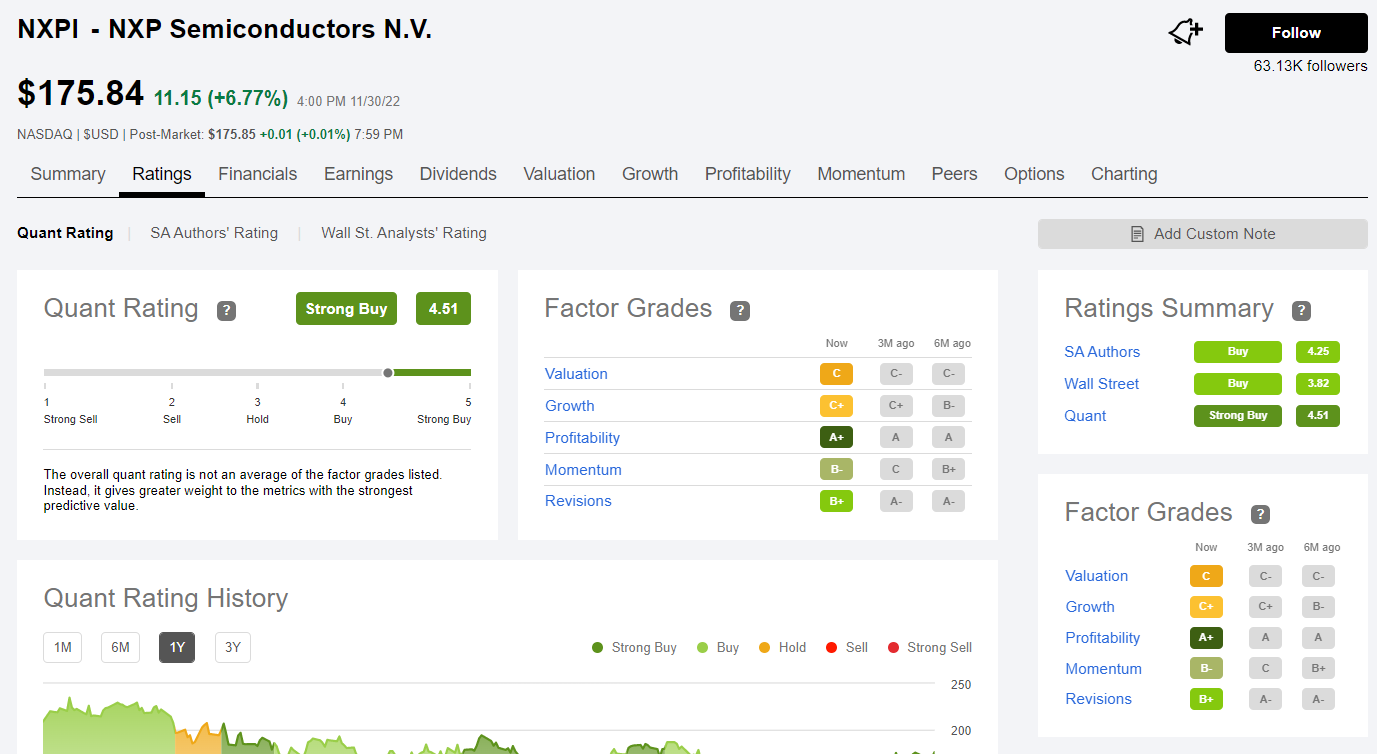
Task: Click the Profitability link in middle Factor Grades
Action: tap(582, 438)
